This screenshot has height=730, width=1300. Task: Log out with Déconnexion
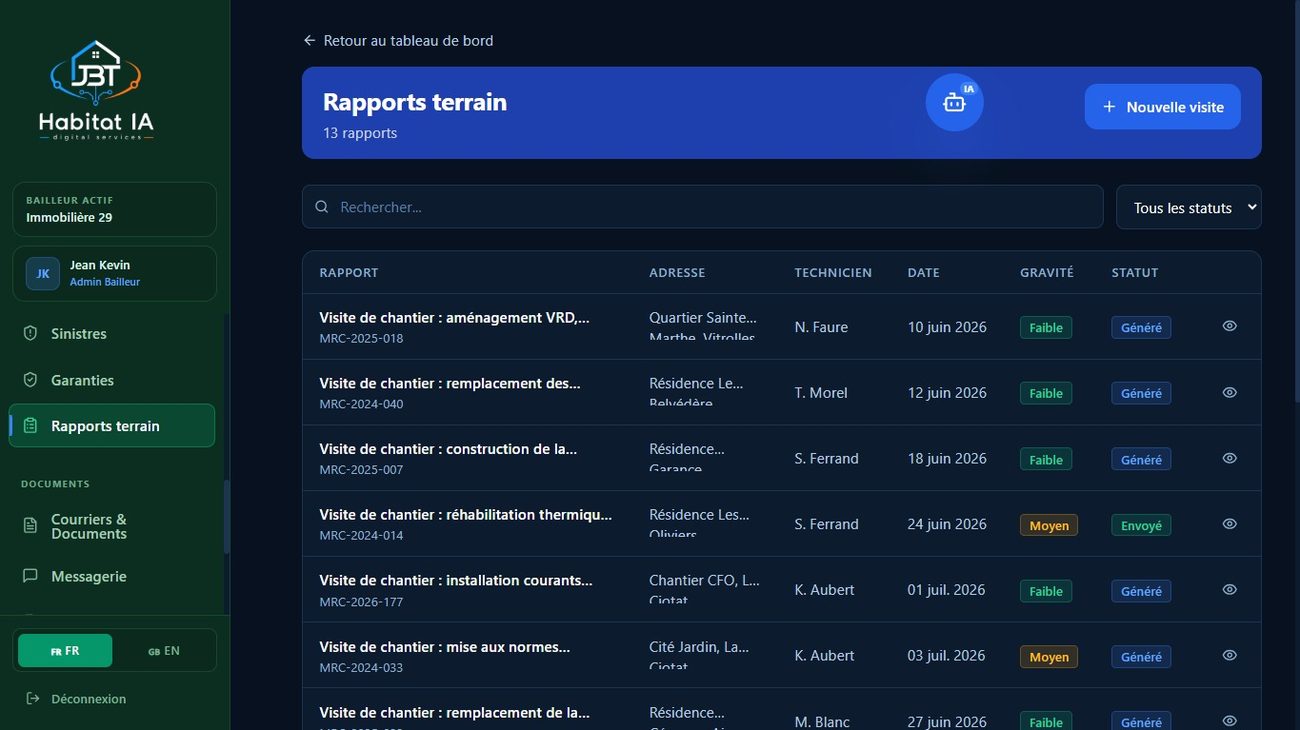[76, 699]
